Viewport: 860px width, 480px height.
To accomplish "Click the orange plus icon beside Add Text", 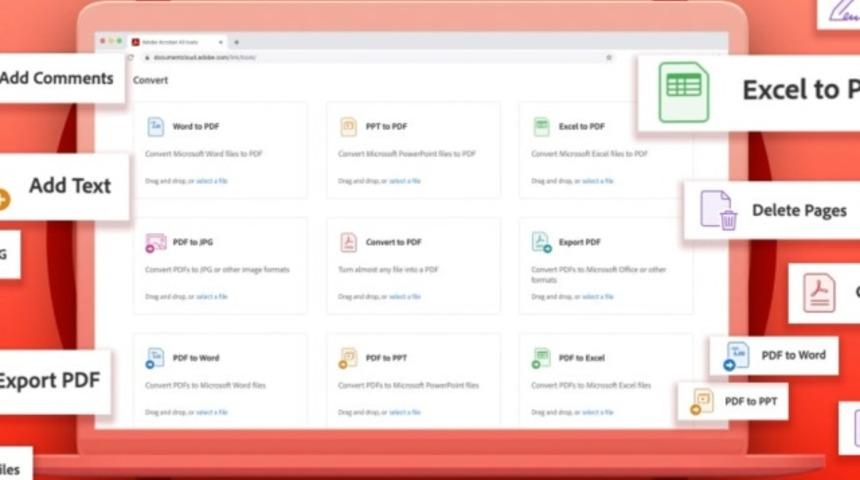I will point(4,199).
